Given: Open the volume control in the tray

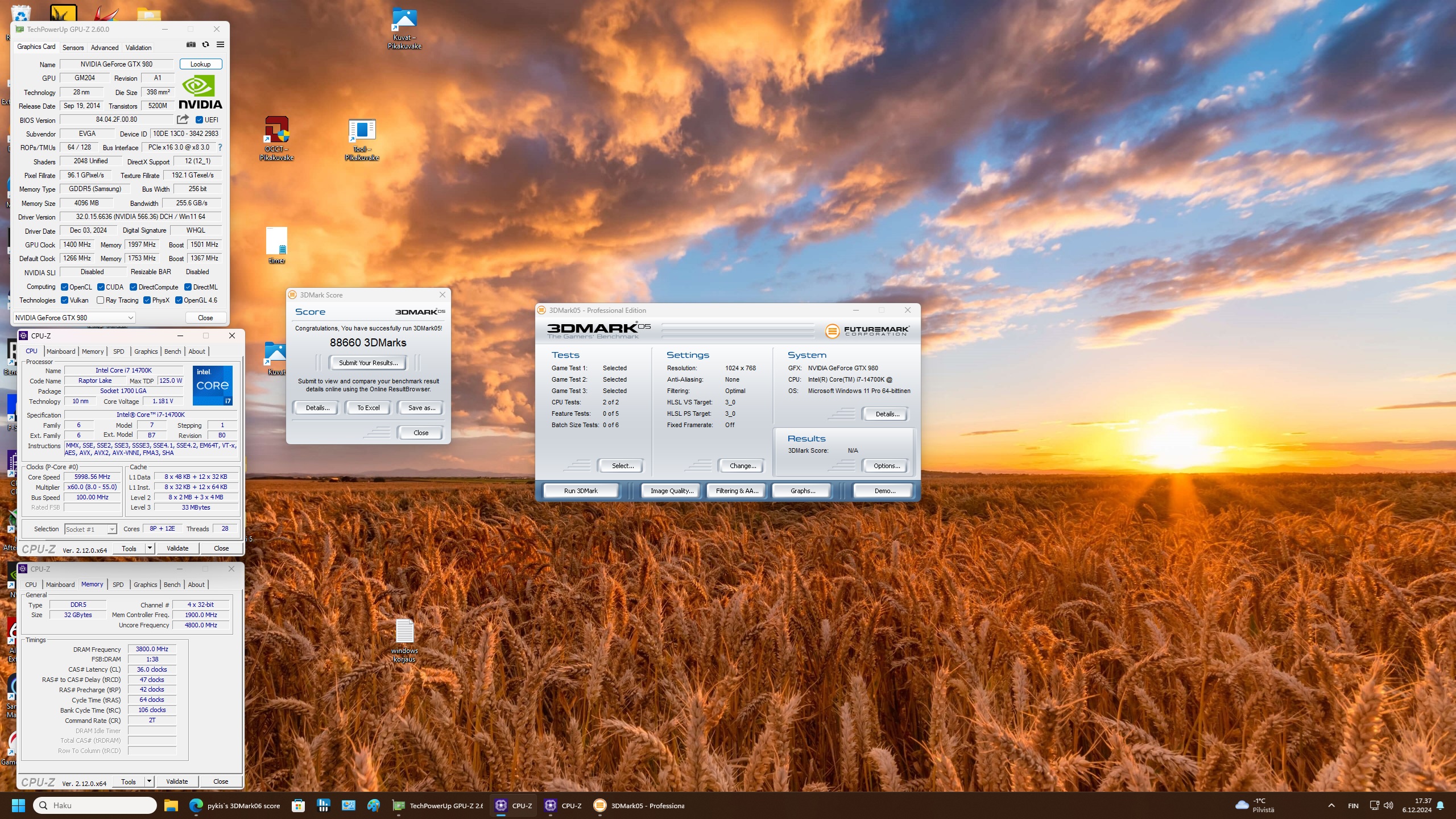Looking at the screenshot, I should [x=1388, y=805].
